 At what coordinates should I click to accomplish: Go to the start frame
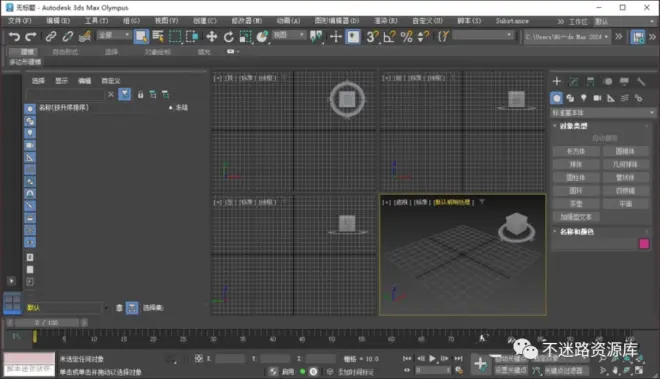coord(407,359)
